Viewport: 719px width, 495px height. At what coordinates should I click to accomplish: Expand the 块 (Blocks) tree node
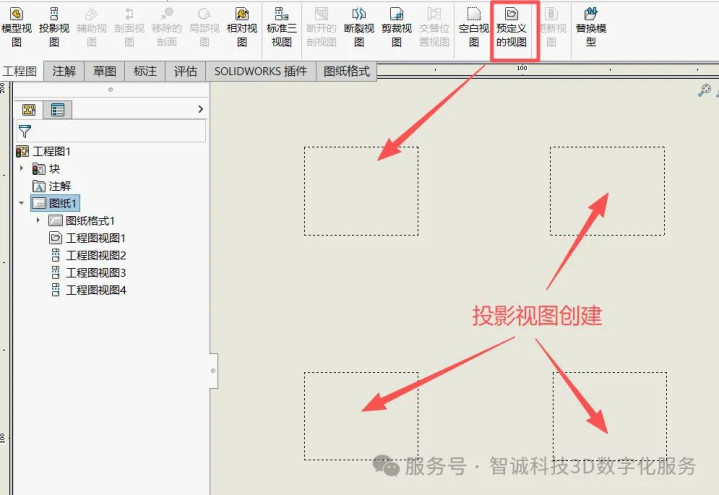tap(22, 168)
